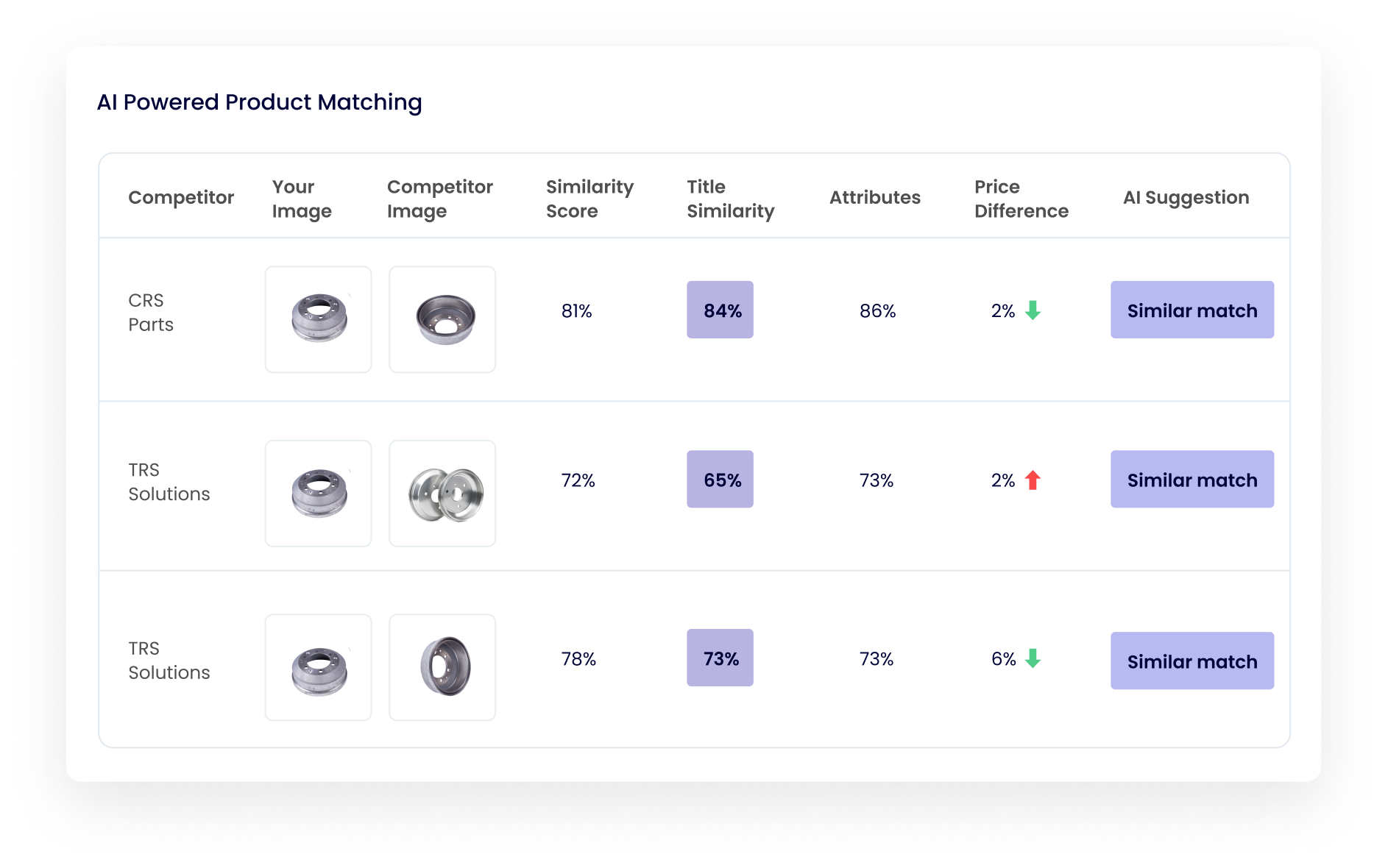Click the green down arrow for CRS Parts
The image size is (1388, 868).
[x=1033, y=310]
